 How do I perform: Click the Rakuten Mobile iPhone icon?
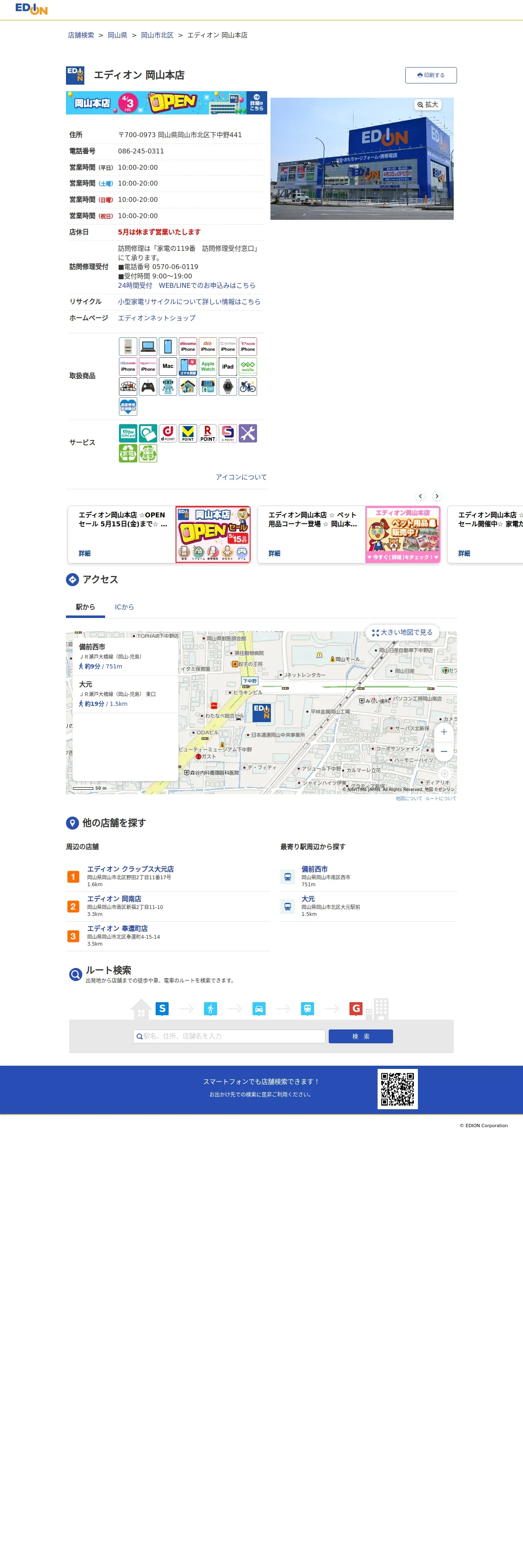[148, 366]
